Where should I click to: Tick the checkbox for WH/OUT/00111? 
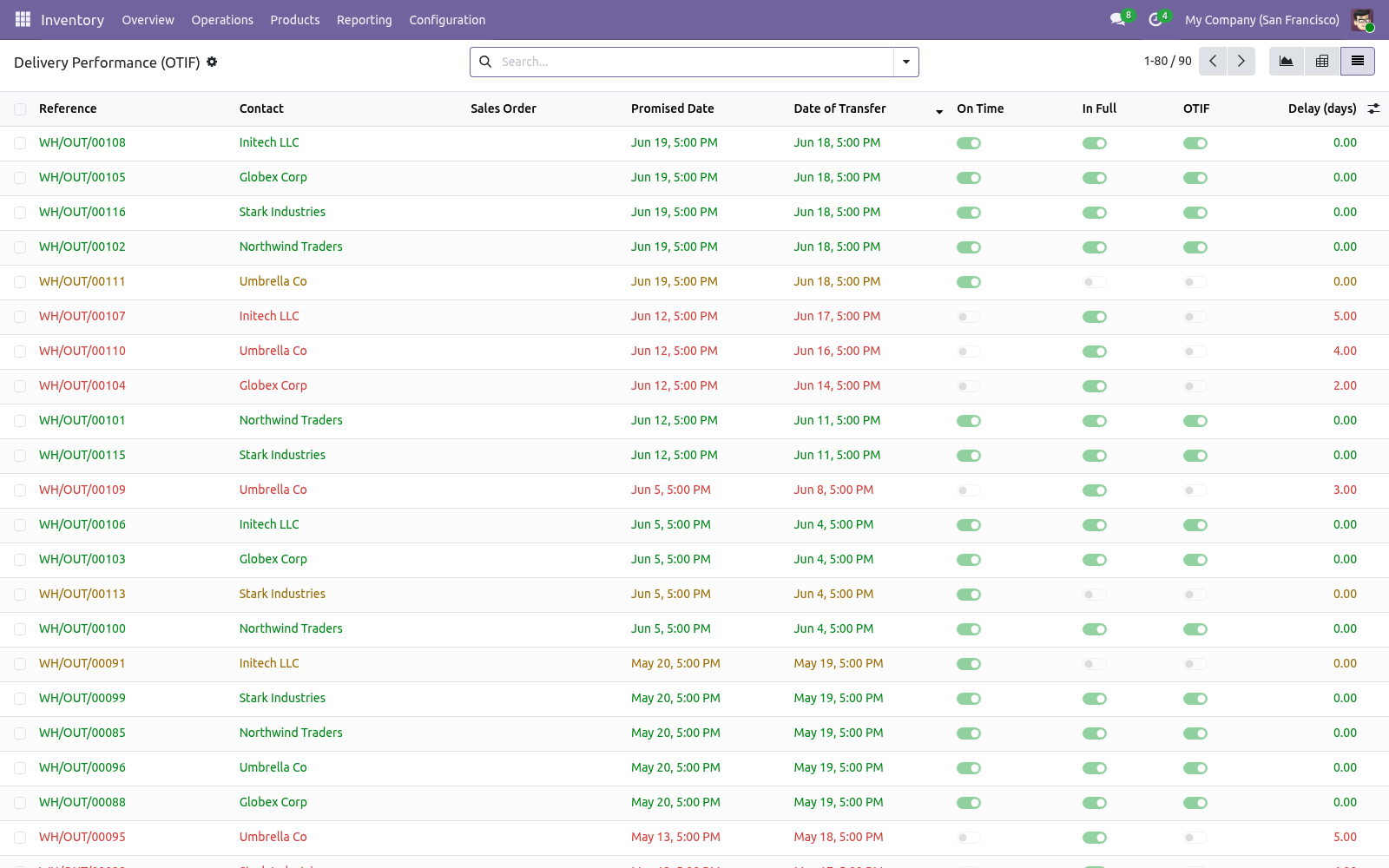(x=20, y=282)
